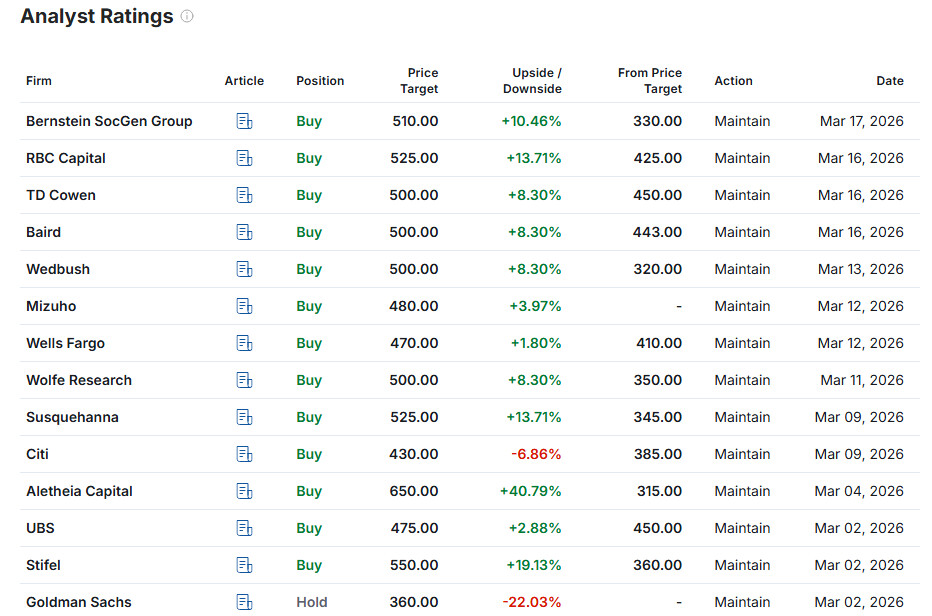Open the TD Cowen article icon
This screenshot has width=932, height=616.
pos(244,195)
